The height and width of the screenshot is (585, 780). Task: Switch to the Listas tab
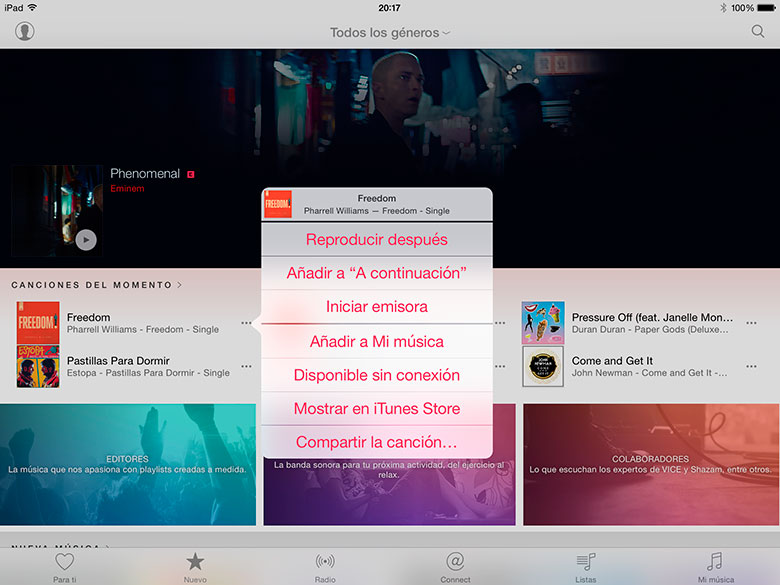[585, 568]
